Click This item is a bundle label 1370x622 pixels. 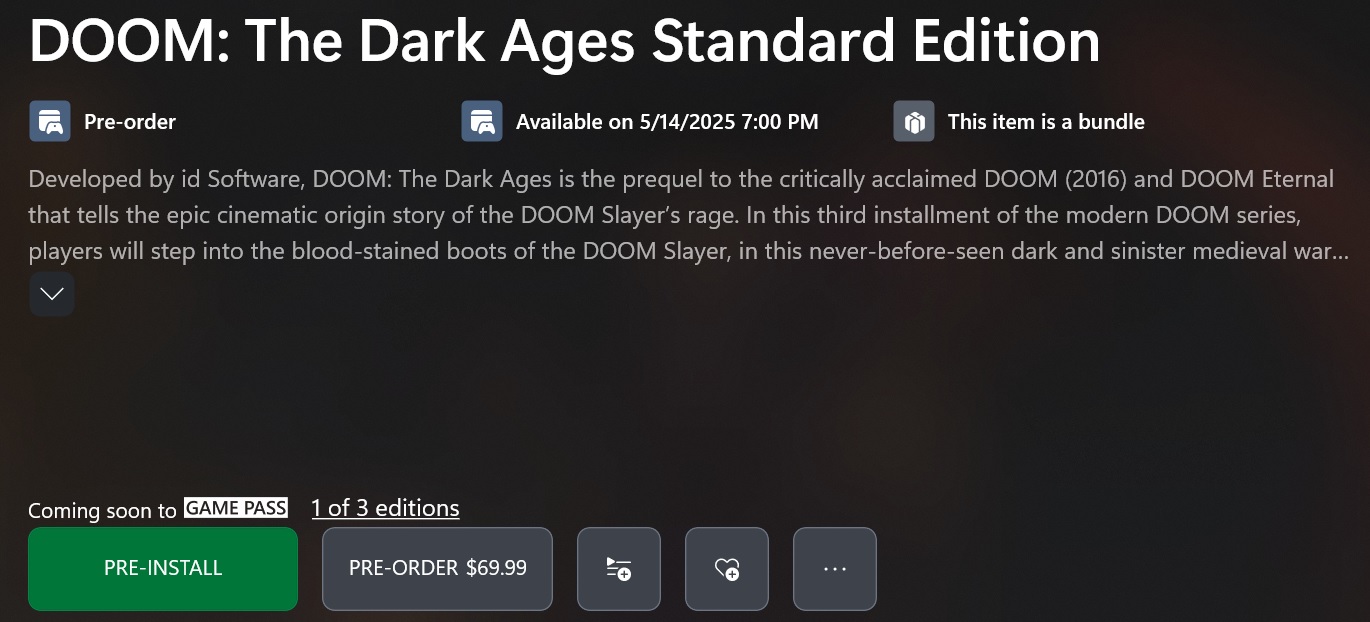pyautogui.click(x=1046, y=122)
